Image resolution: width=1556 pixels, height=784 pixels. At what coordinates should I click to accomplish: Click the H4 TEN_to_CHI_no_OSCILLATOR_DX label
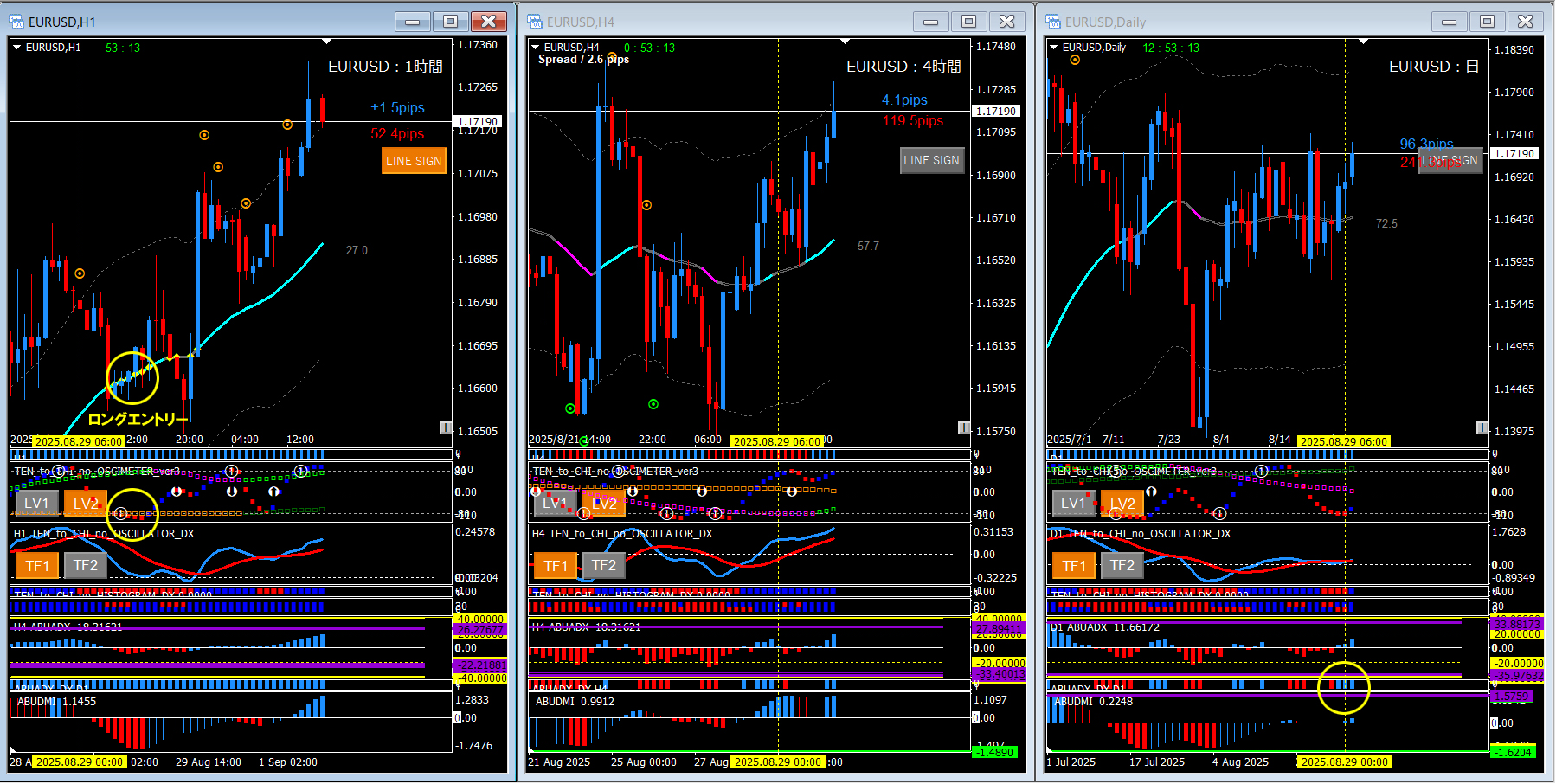pos(622,534)
